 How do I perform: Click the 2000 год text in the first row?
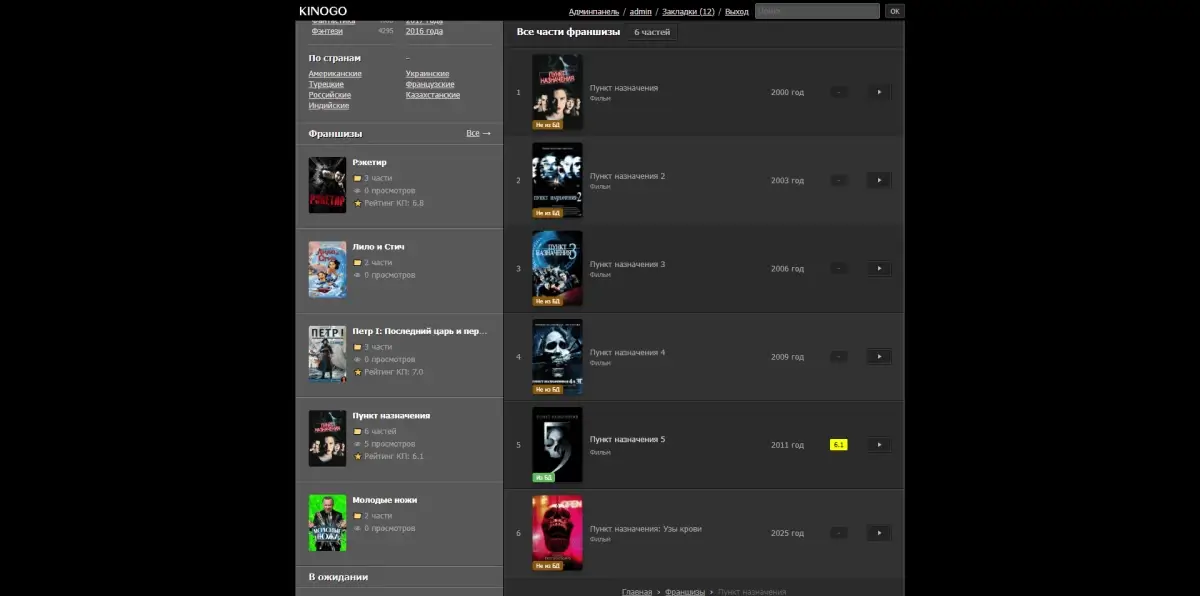click(787, 92)
